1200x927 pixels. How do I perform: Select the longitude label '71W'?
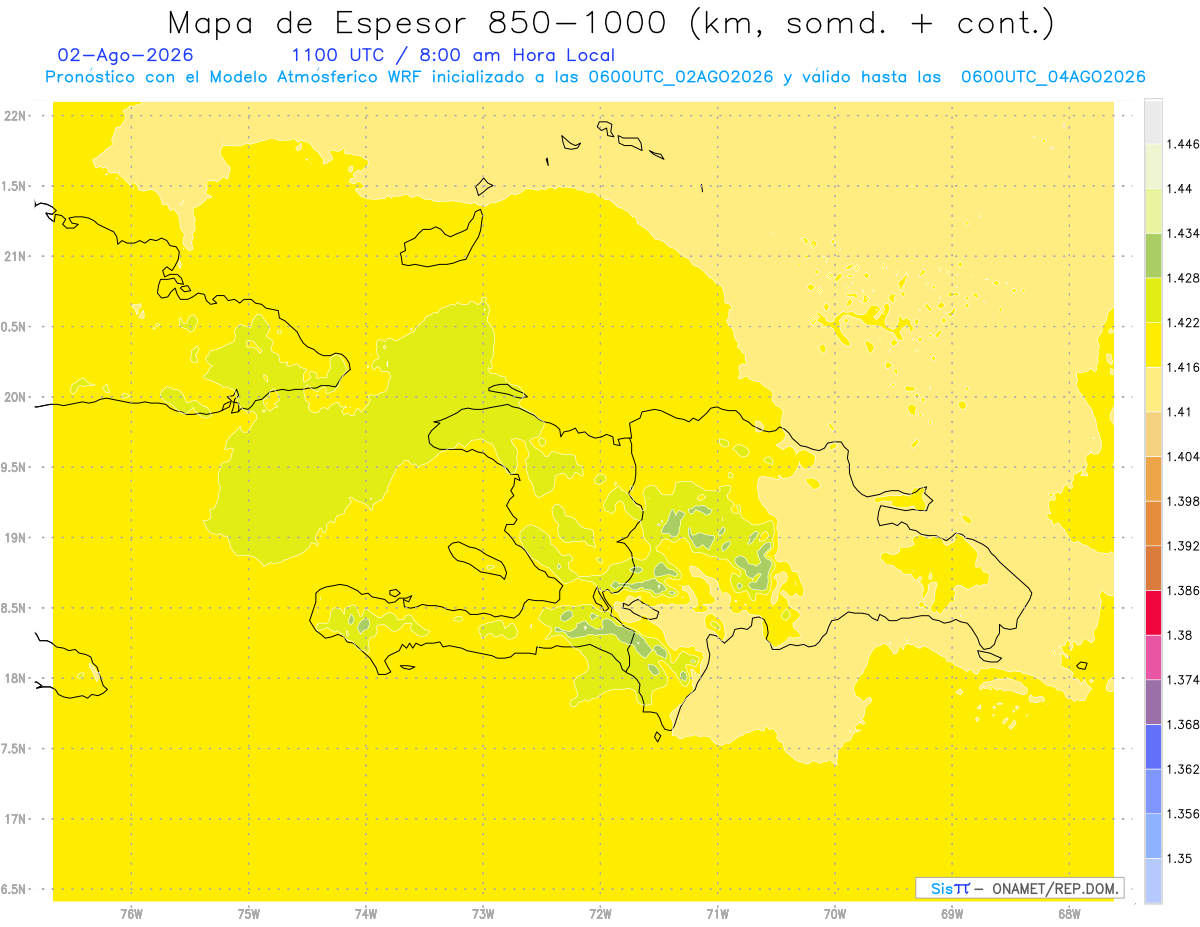pos(717,914)
